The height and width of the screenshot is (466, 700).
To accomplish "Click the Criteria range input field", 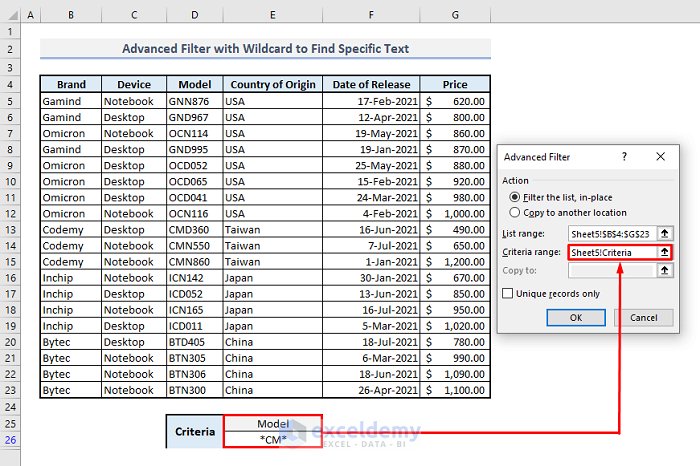I will tap(612, 252).
